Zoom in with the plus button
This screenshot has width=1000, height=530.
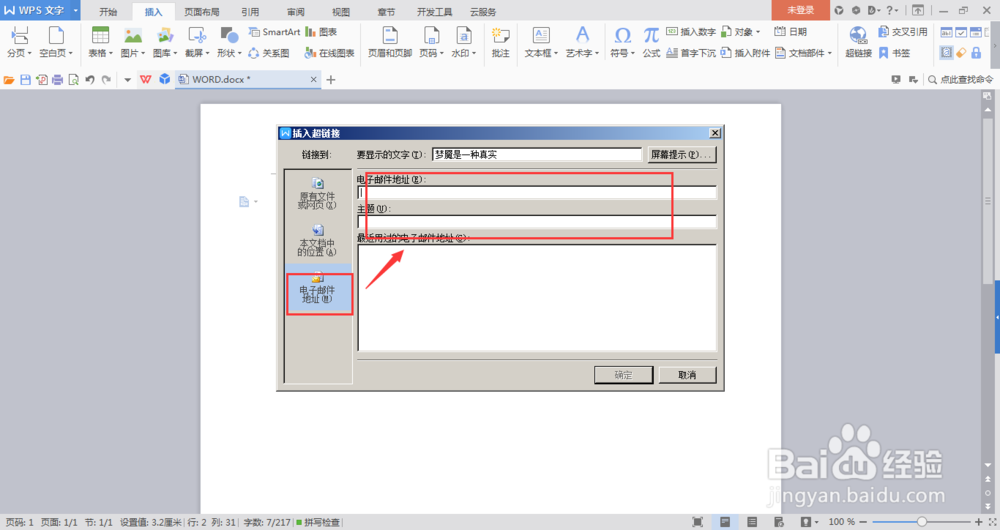click(978, 522)
